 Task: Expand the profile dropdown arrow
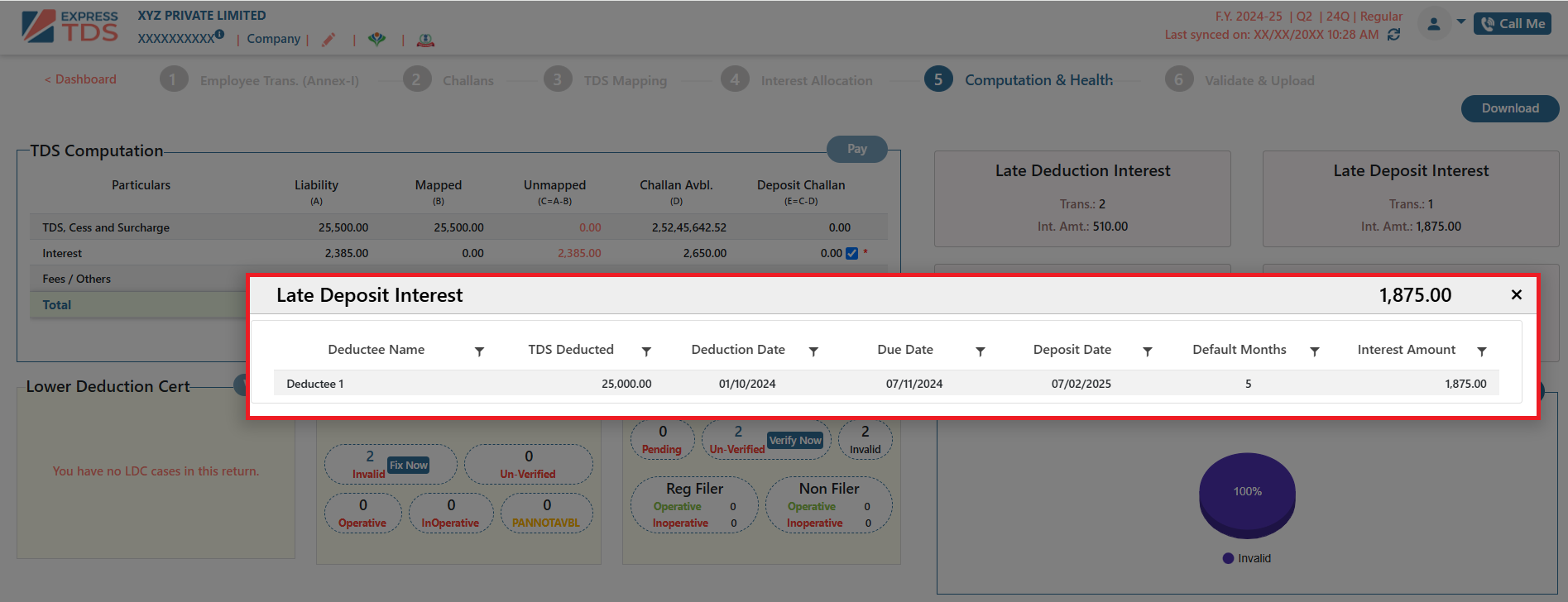pyautogui.click(x=1461, y=21)
